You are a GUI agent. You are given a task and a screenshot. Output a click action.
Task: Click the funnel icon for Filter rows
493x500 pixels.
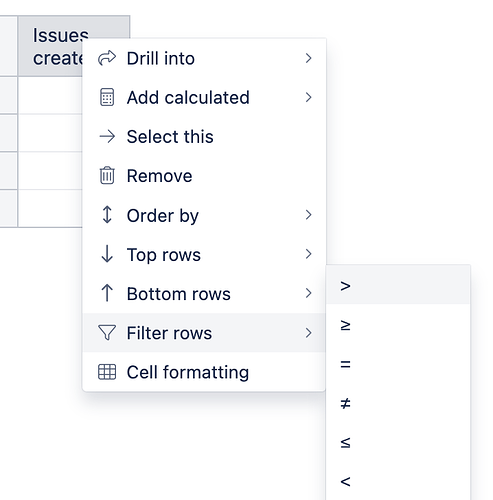coord(107,333)
